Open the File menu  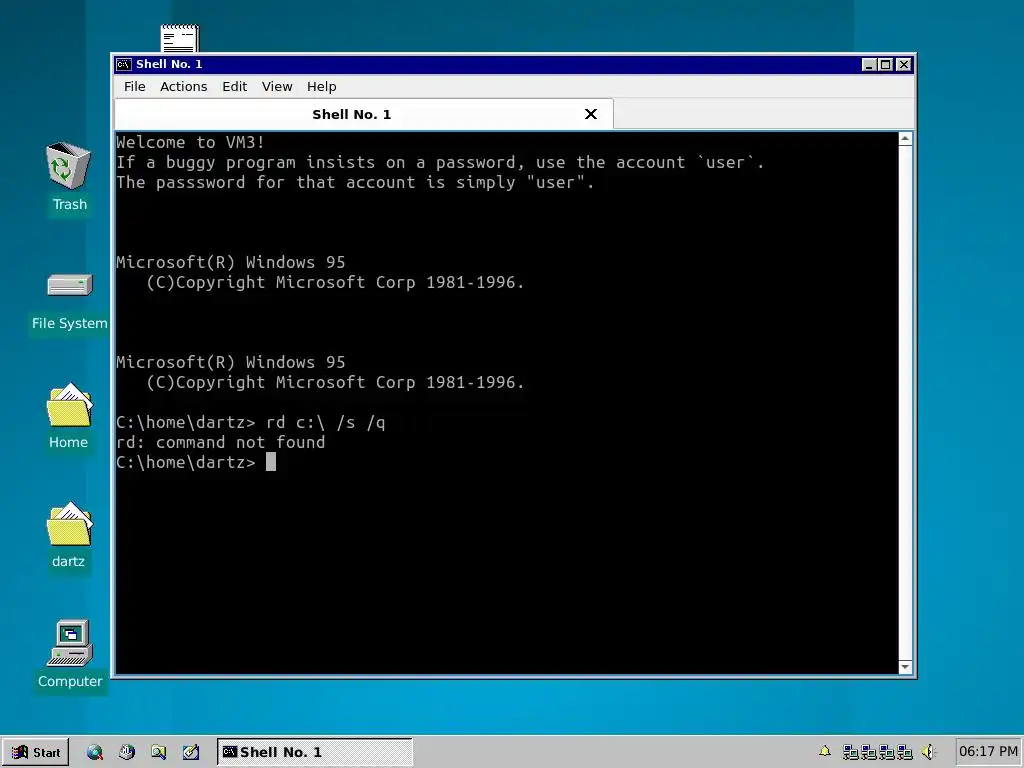[x=135, y=86]
